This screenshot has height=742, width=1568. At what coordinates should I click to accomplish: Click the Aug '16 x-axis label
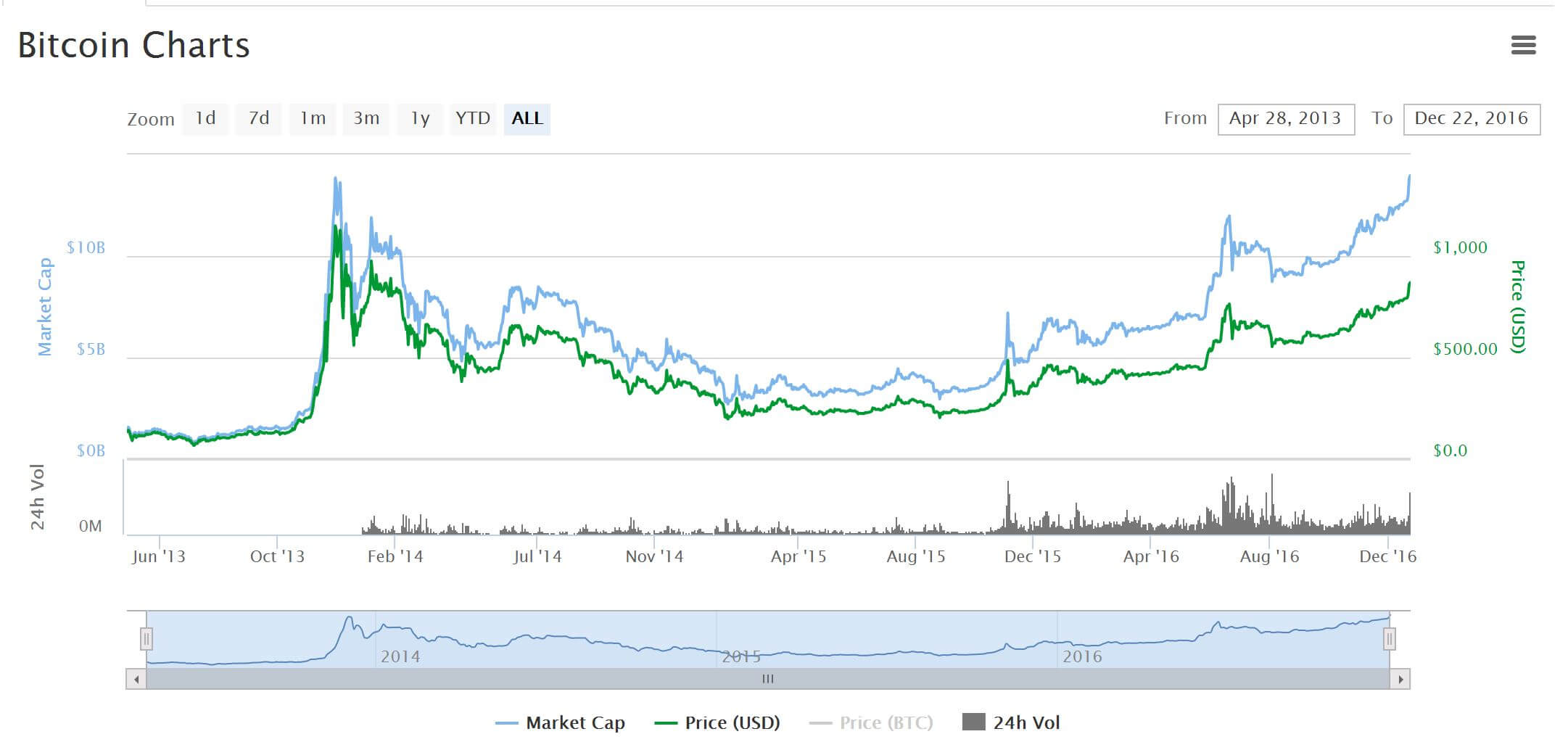[x=1269, y=556]
